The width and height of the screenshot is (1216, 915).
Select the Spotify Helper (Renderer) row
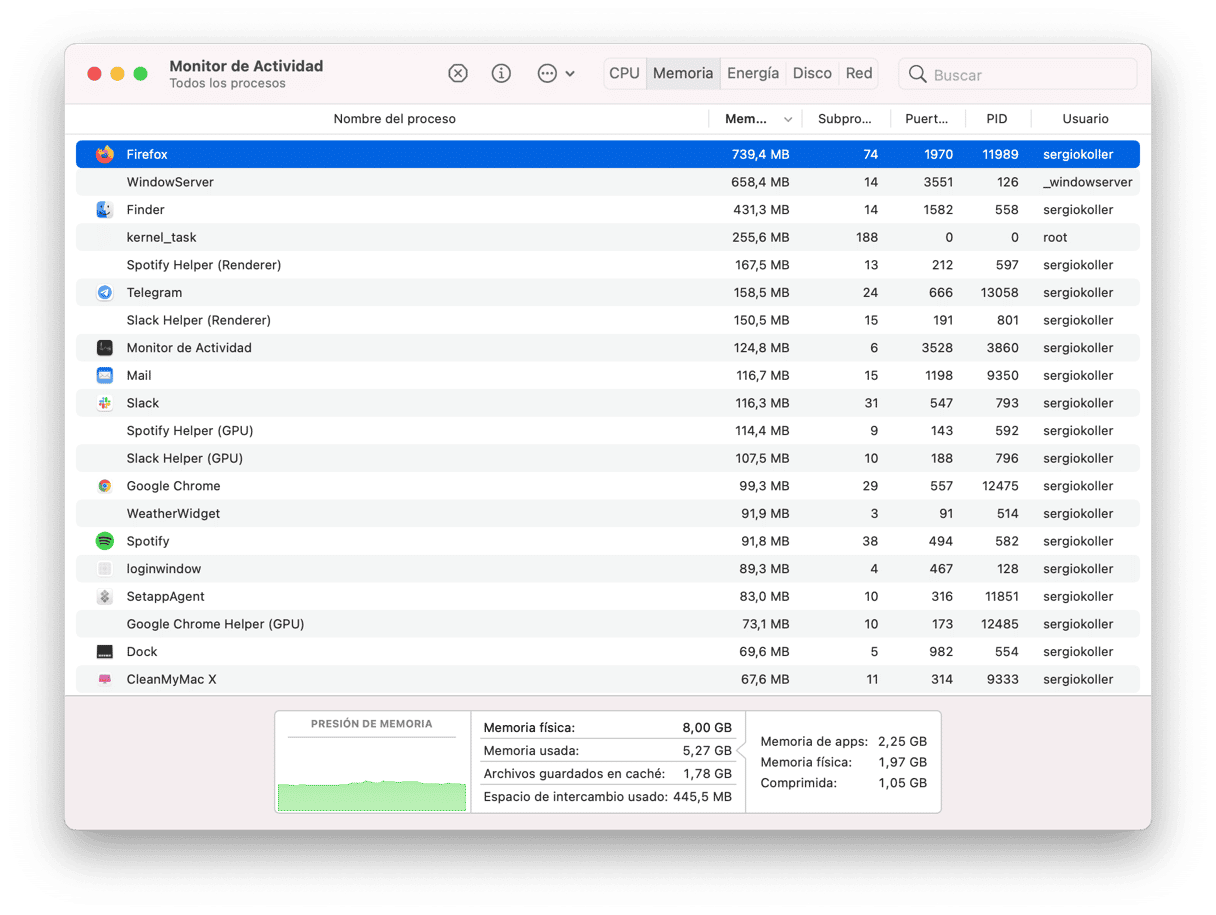pos(608,265)
